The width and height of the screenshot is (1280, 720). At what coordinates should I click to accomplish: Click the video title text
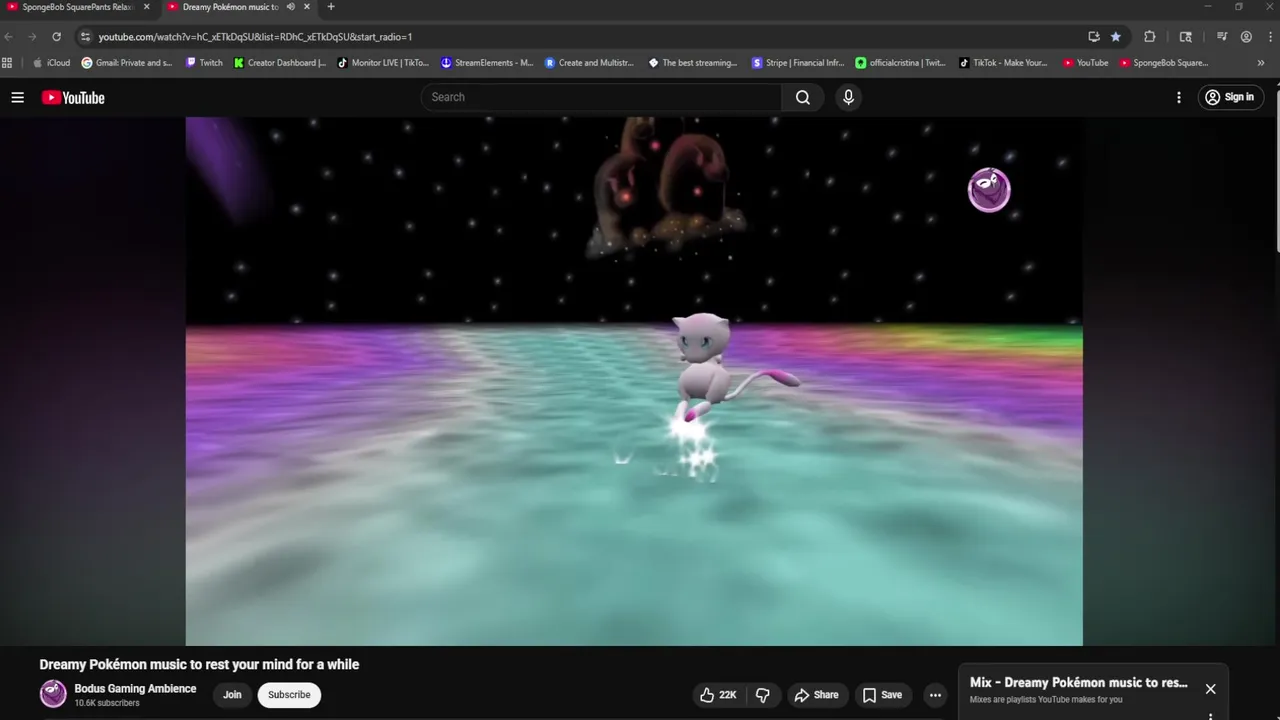pos(199,664)
